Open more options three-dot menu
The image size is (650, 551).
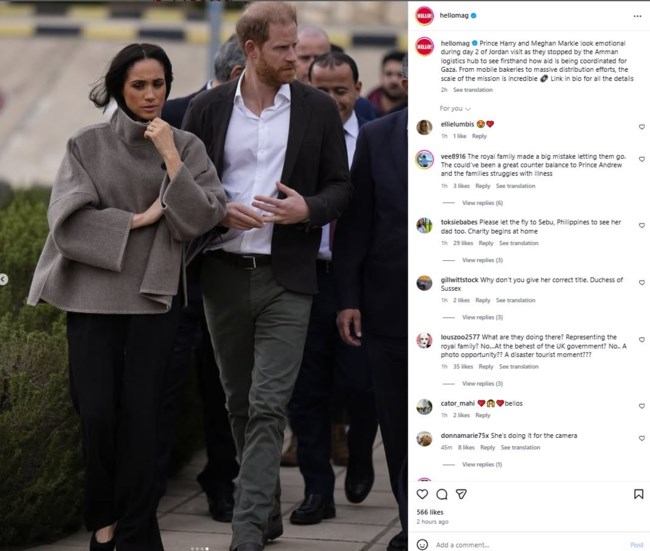point(638,16)
